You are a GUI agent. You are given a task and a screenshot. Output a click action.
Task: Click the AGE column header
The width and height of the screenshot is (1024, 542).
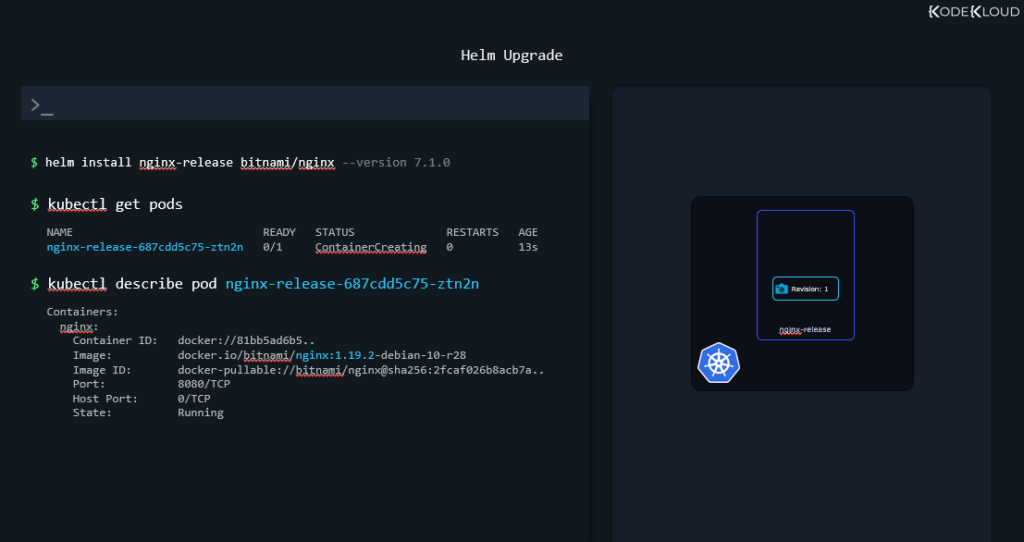[x=528, y=232]
